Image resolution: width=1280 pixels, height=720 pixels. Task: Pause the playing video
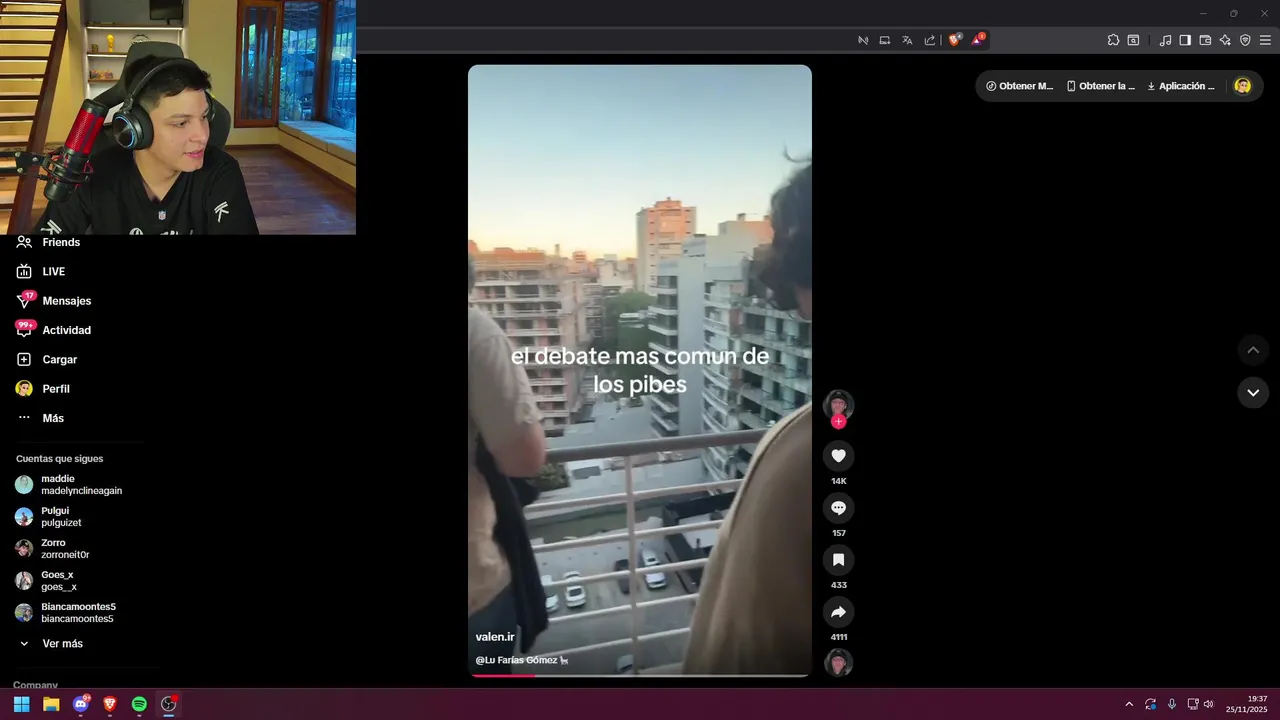[640, 370]
